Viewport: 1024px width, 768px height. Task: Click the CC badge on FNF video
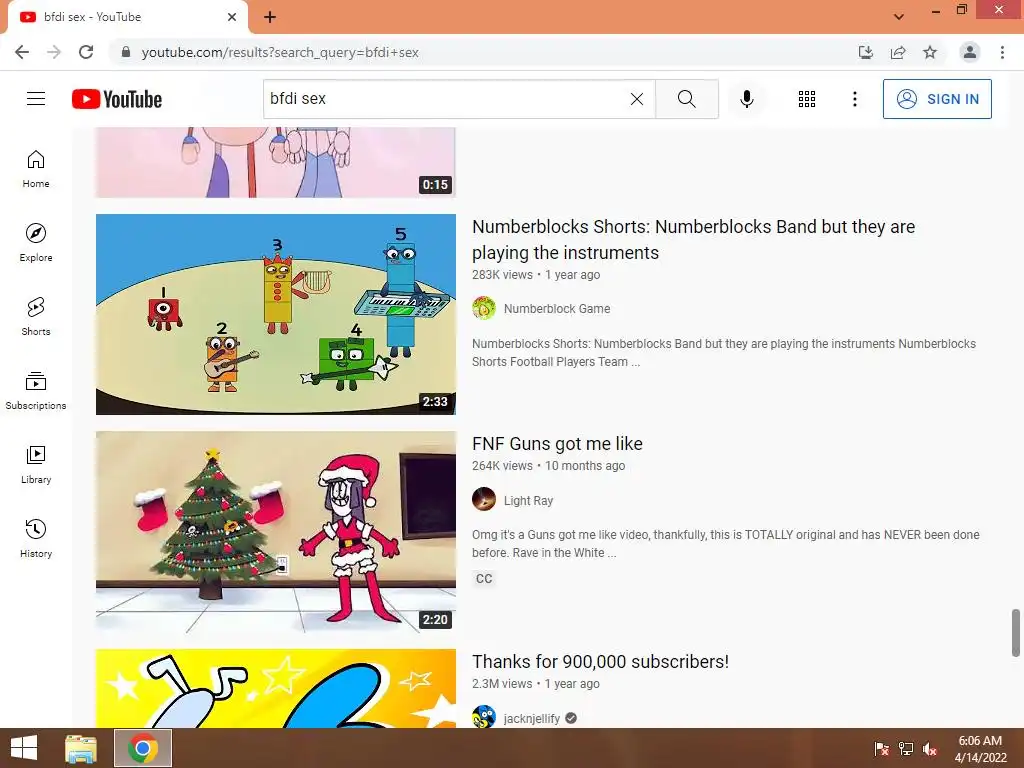point(484,579)
